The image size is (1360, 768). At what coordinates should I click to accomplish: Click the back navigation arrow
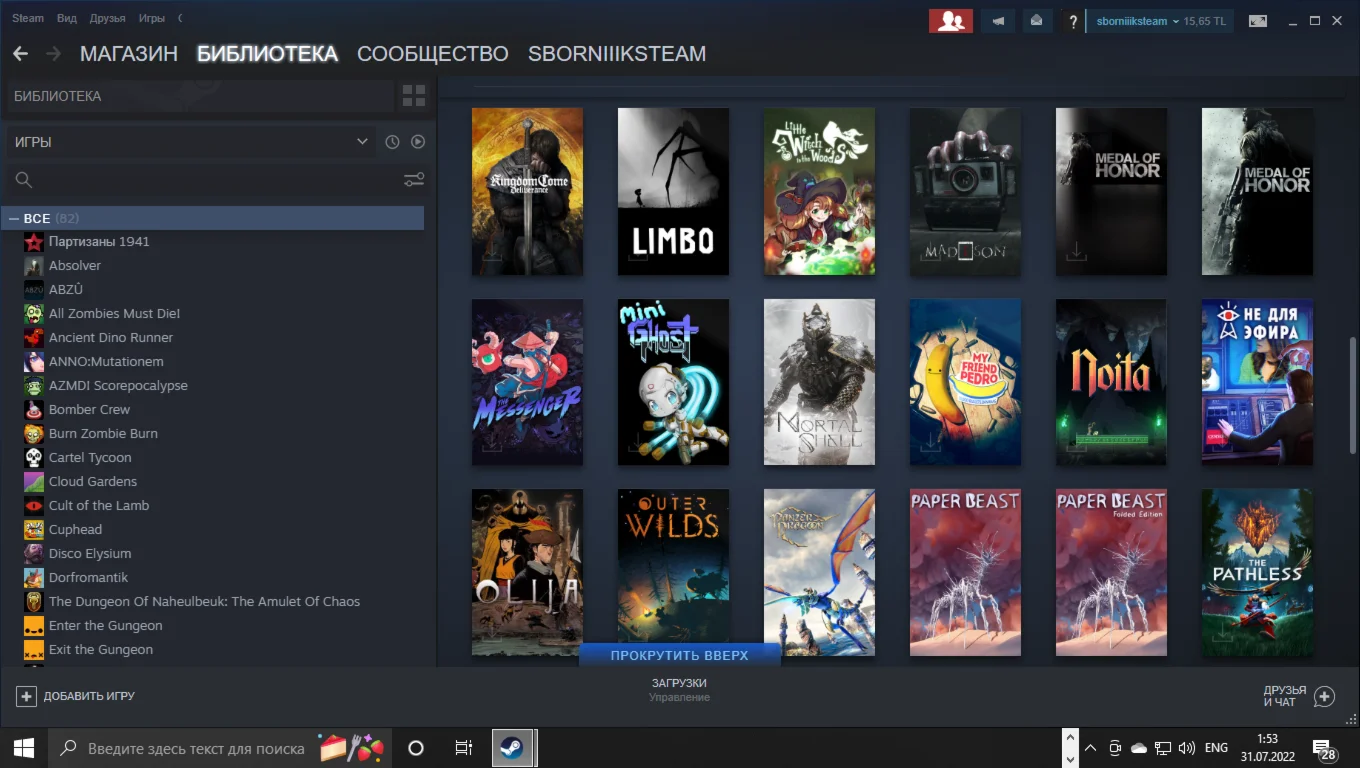click(x=20, y=54)
